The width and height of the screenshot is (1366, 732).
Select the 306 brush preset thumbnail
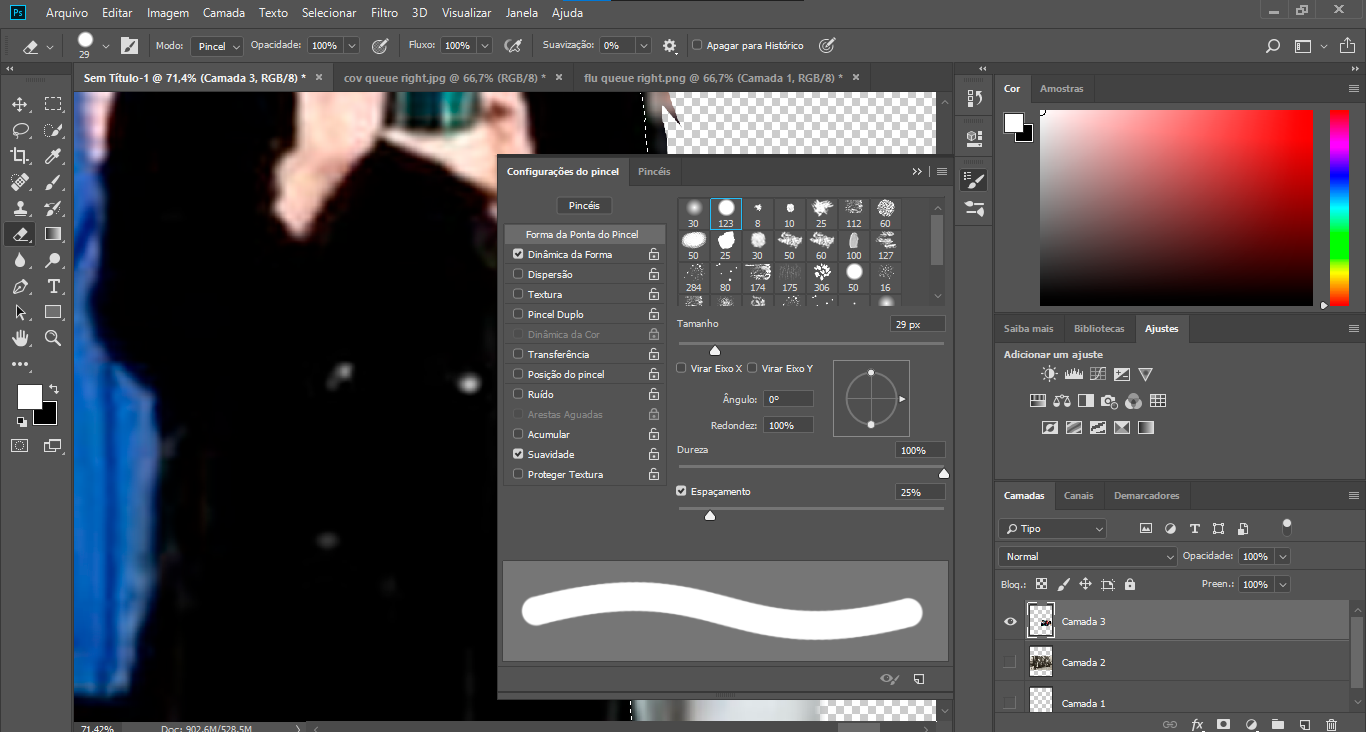pyautogui.click(x=820, y=271)
